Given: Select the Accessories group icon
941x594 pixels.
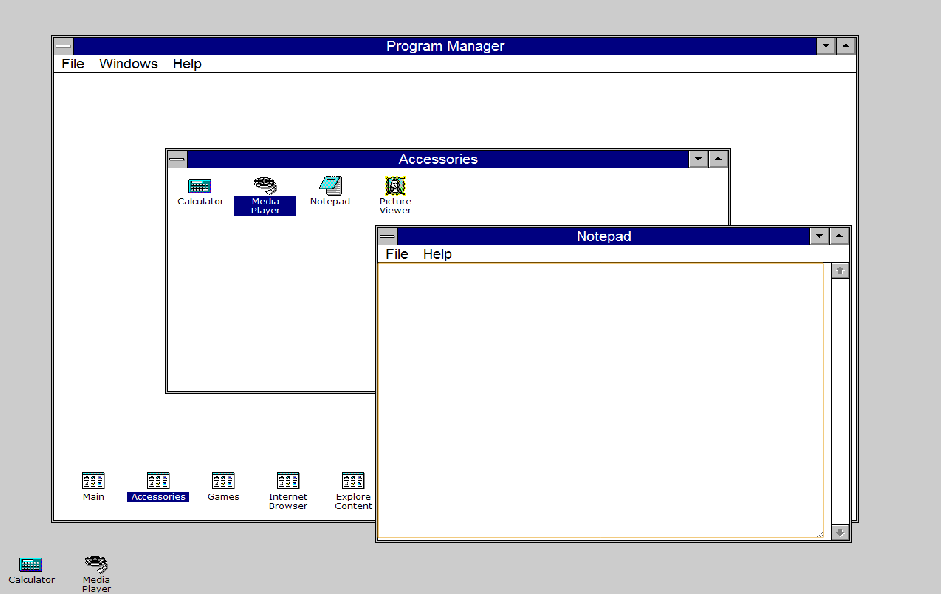Looking at the screenshot, I should tap(157, 482).
